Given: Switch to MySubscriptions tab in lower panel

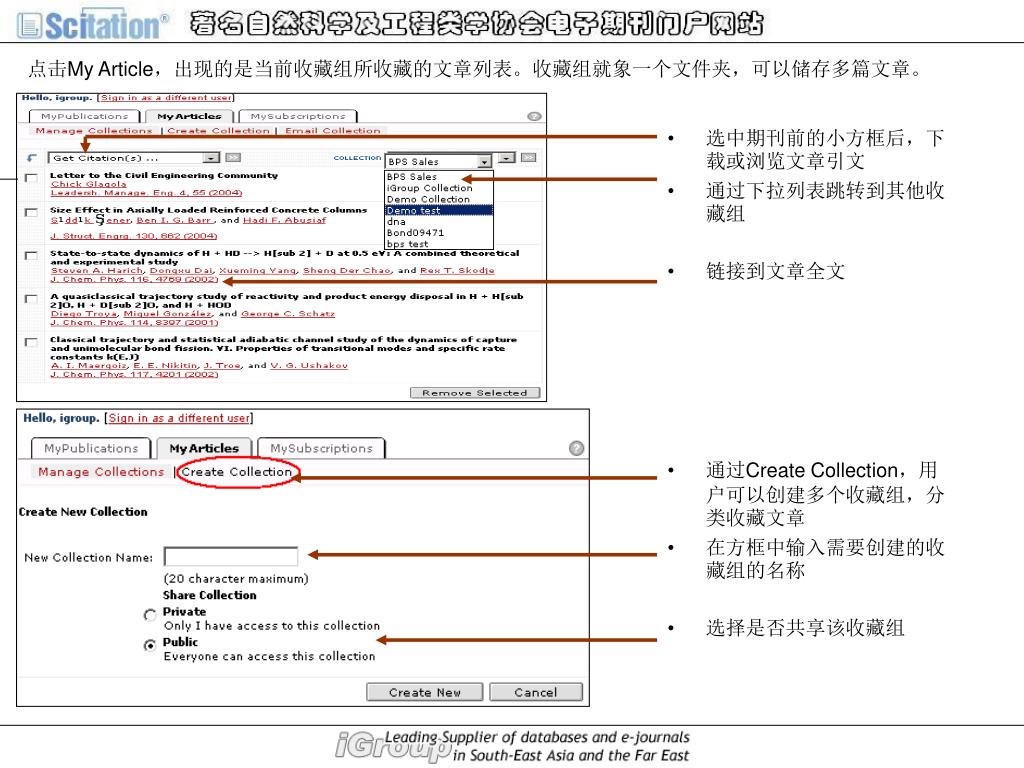Looking at the screenshot, I should (x=321, y=448).
